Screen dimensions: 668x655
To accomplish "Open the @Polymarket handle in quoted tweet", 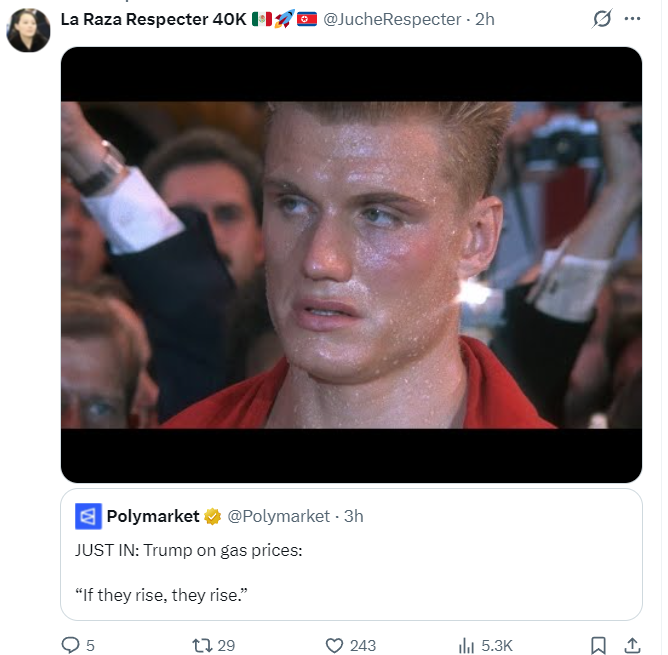I will (x=278, y=516).
